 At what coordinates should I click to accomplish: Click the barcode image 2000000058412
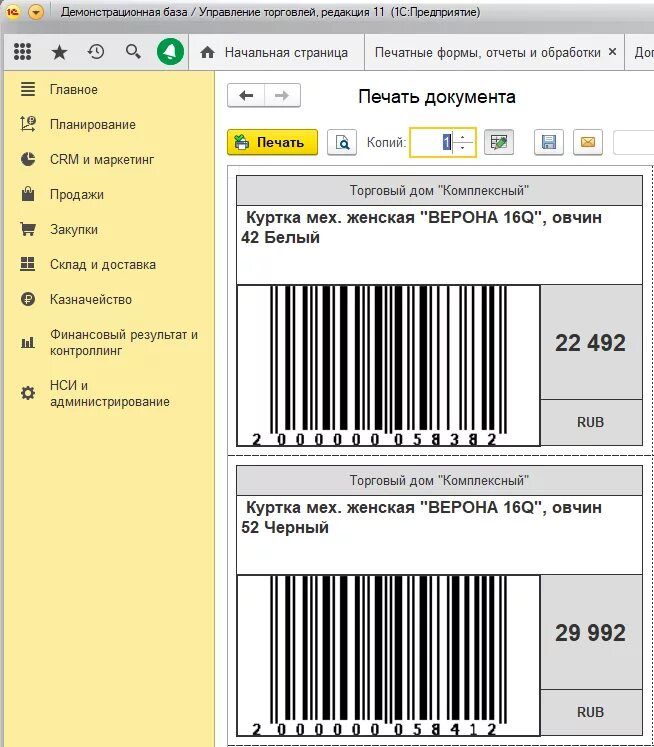pos(388,656)
